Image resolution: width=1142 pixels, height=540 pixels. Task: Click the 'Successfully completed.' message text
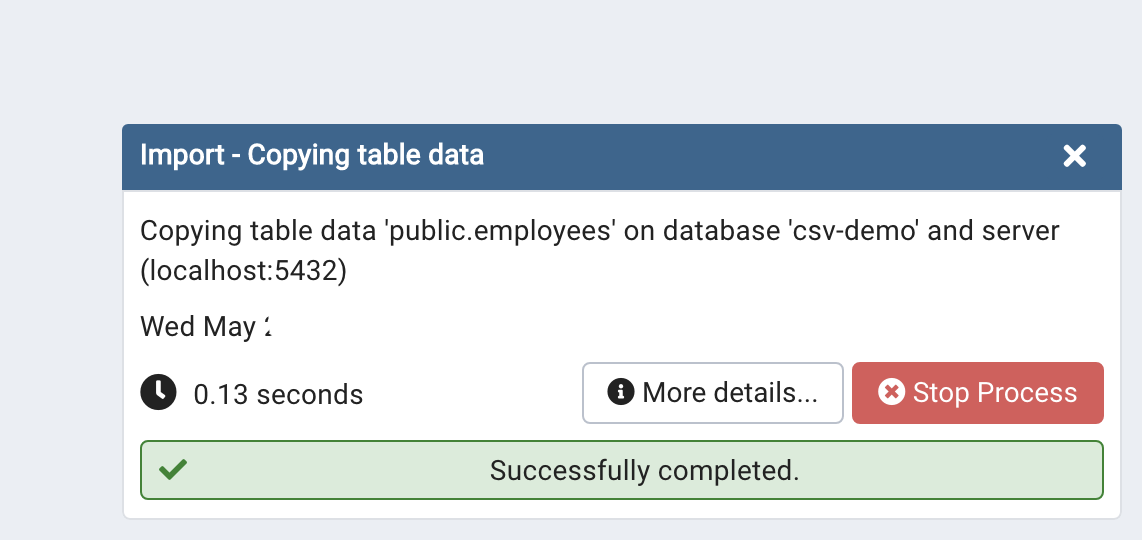pos(645,470)
